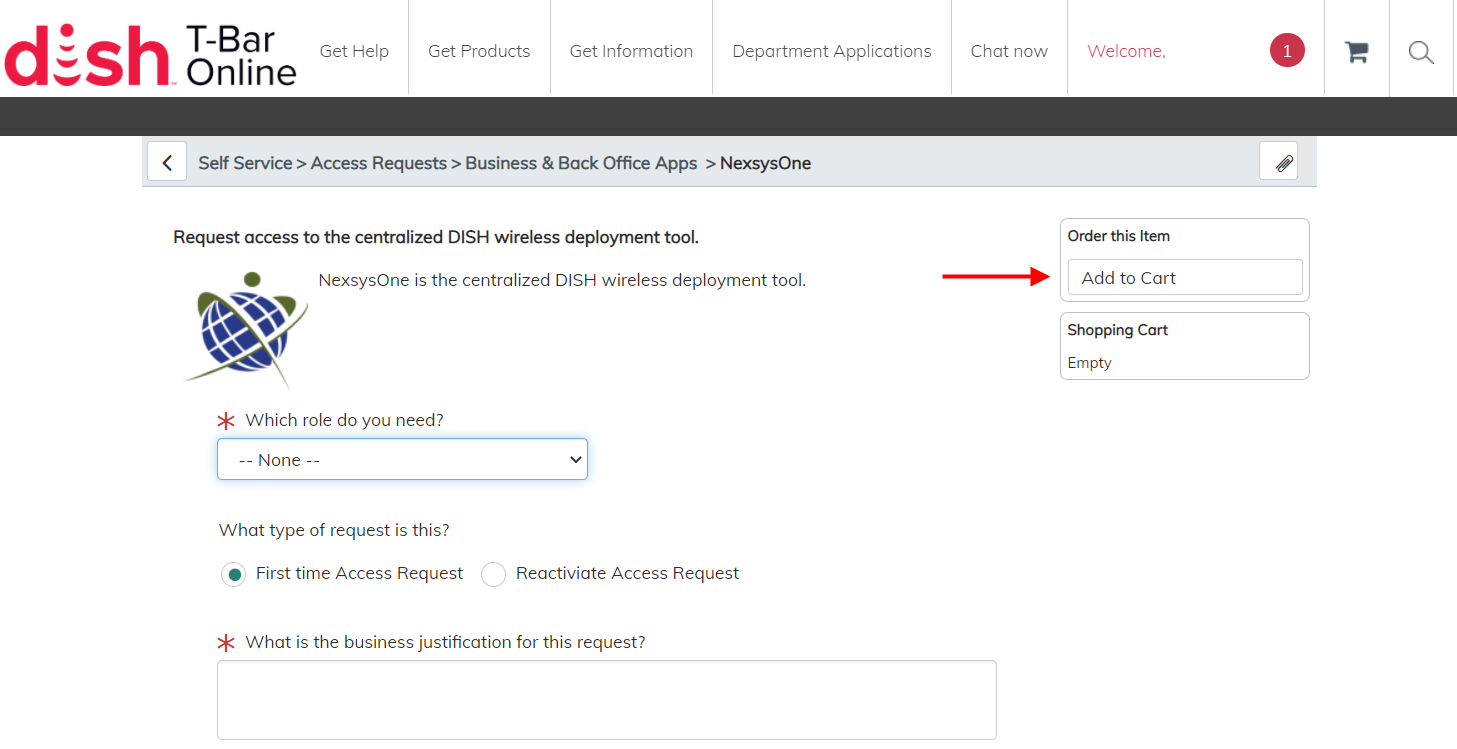Viewport: 1457px width, 749px height.
Task: Select First time Access Request radio
Action: coord(233,574)
